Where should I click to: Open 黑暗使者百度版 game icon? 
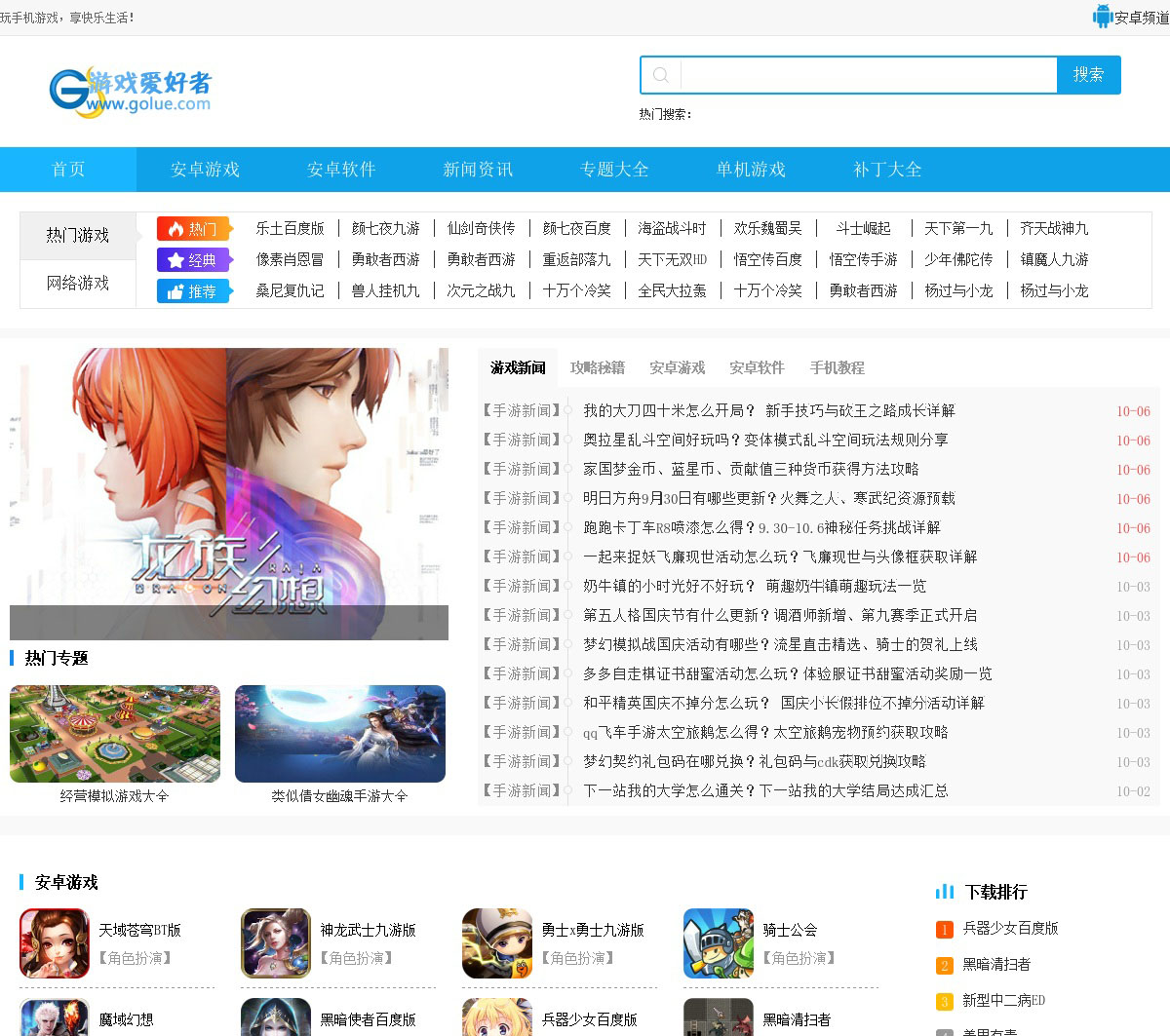click(x=276, y=1017)
